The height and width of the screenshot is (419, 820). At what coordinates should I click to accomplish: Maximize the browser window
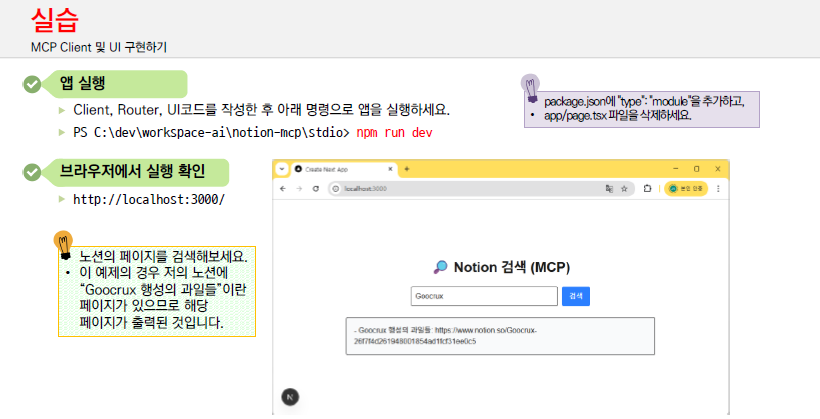click(x=697, y=169)
